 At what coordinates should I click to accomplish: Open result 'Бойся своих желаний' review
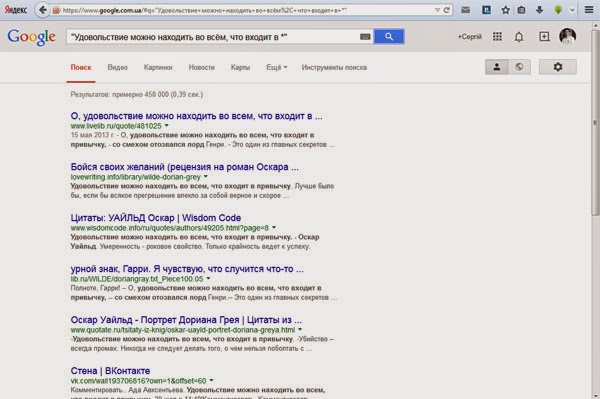pos(184,167)
